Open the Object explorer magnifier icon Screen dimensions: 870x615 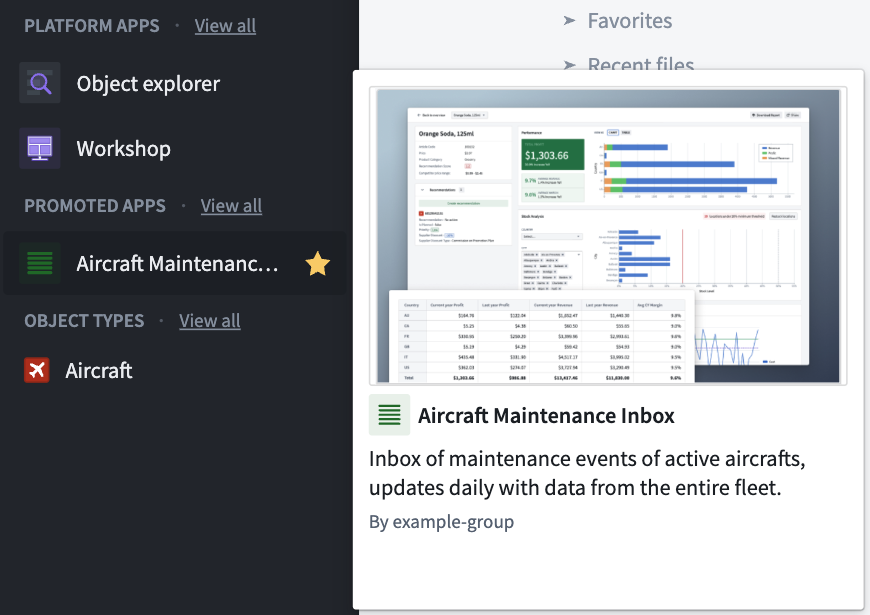pos(40,83)
